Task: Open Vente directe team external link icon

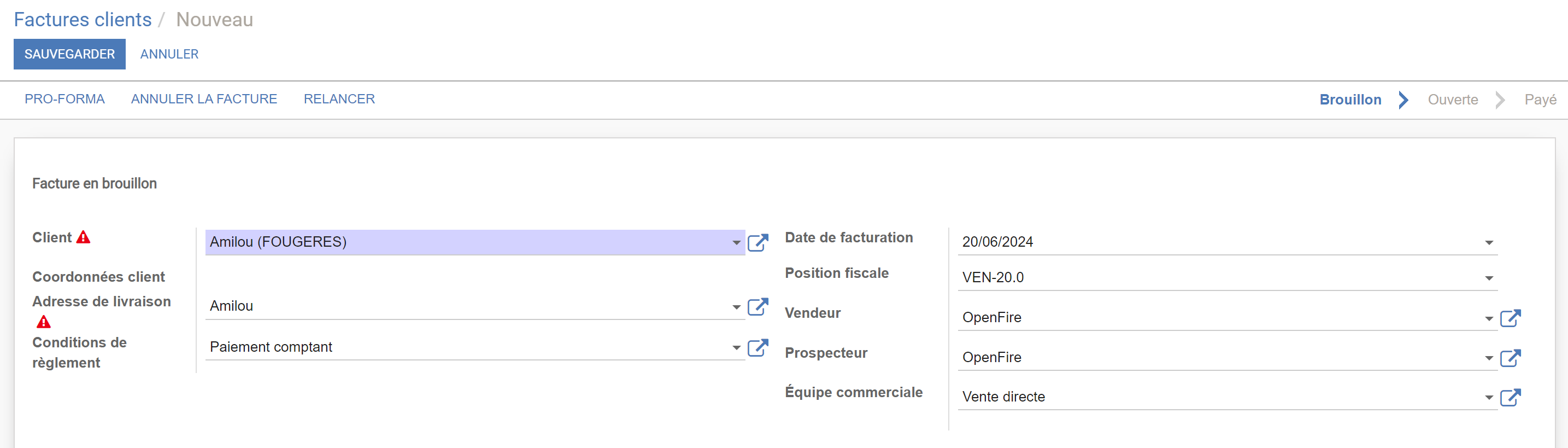Action: coord(1510,398)
